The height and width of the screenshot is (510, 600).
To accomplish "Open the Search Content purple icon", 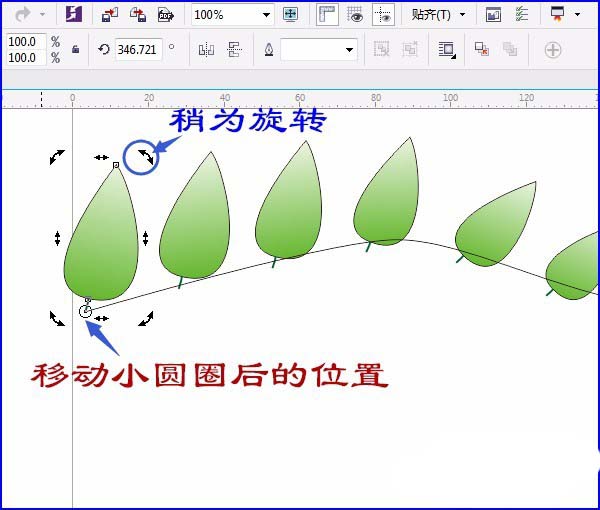I will [x=74, y=15].
